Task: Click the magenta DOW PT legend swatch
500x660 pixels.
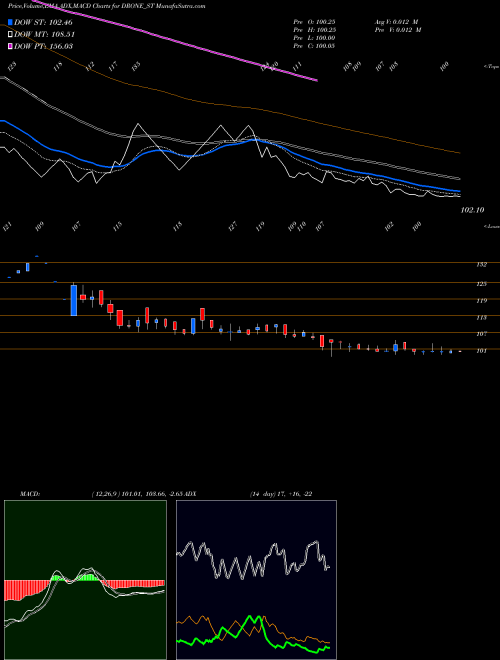Action: coord(10,46)
